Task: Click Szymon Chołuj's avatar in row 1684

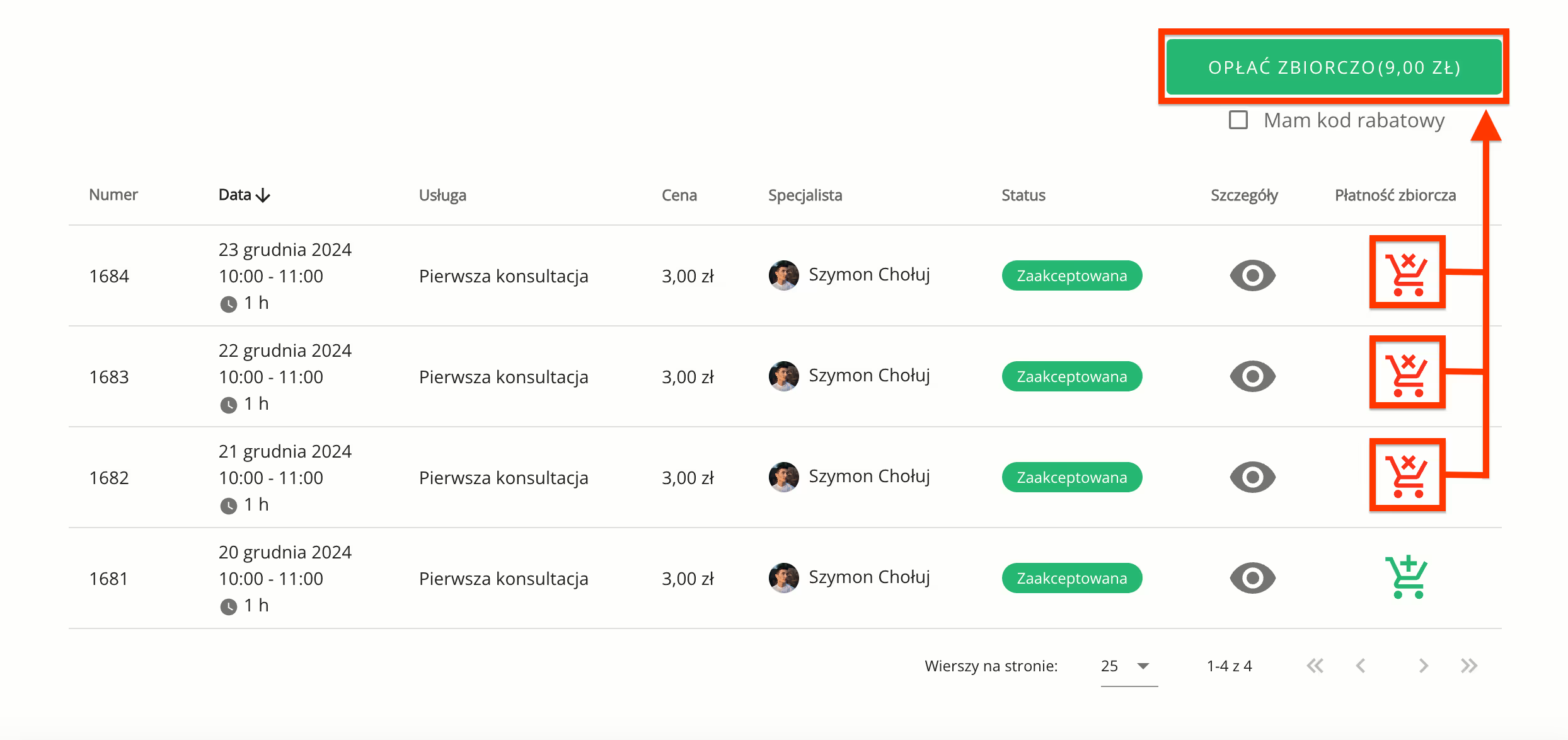Action: pyautogui.click(x=783, y=275)
